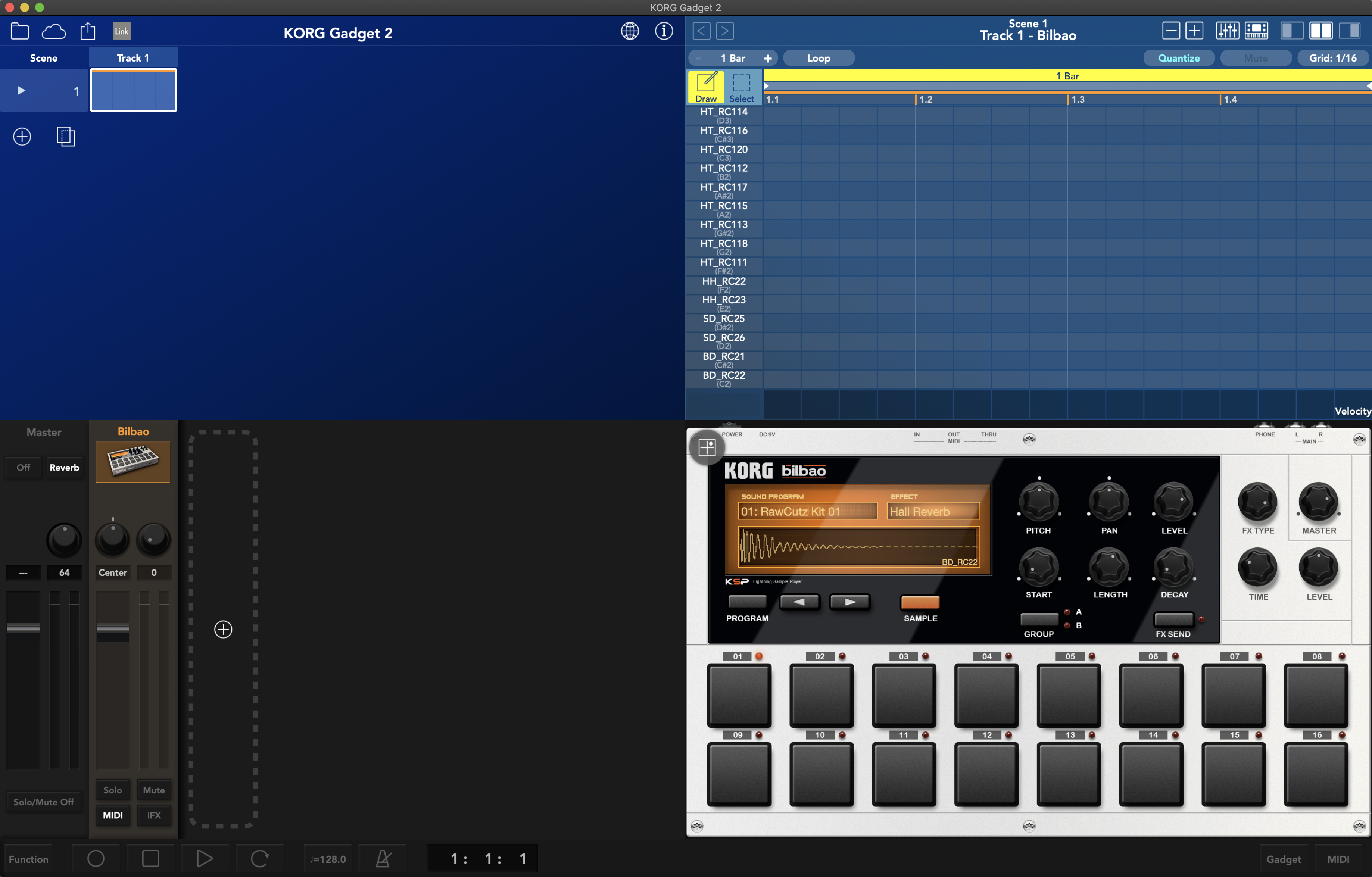The height and width of the screenshot is (877, 1372).
Task: Increase bar count with plus
Action: tap(767, 58)
